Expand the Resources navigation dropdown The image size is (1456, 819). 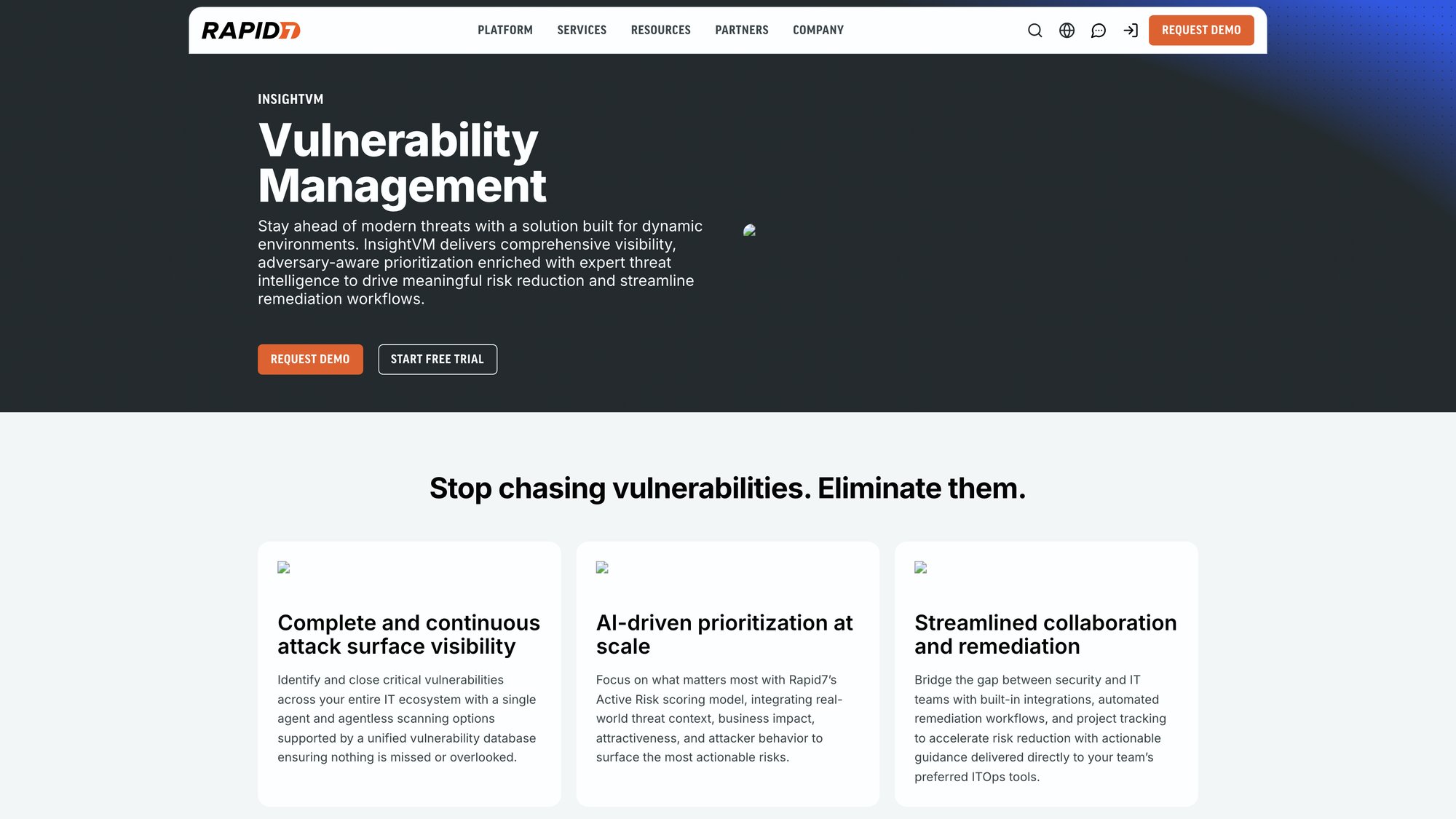click(660, 30)
